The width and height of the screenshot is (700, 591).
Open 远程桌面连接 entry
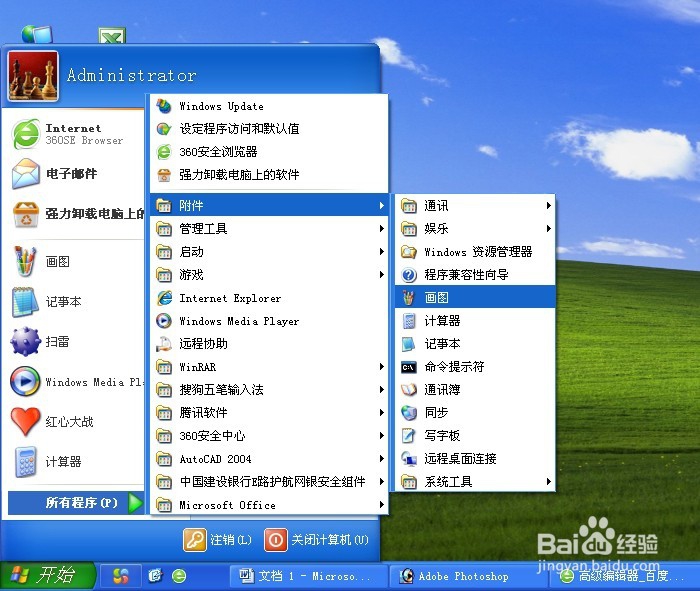coord(475,458)
